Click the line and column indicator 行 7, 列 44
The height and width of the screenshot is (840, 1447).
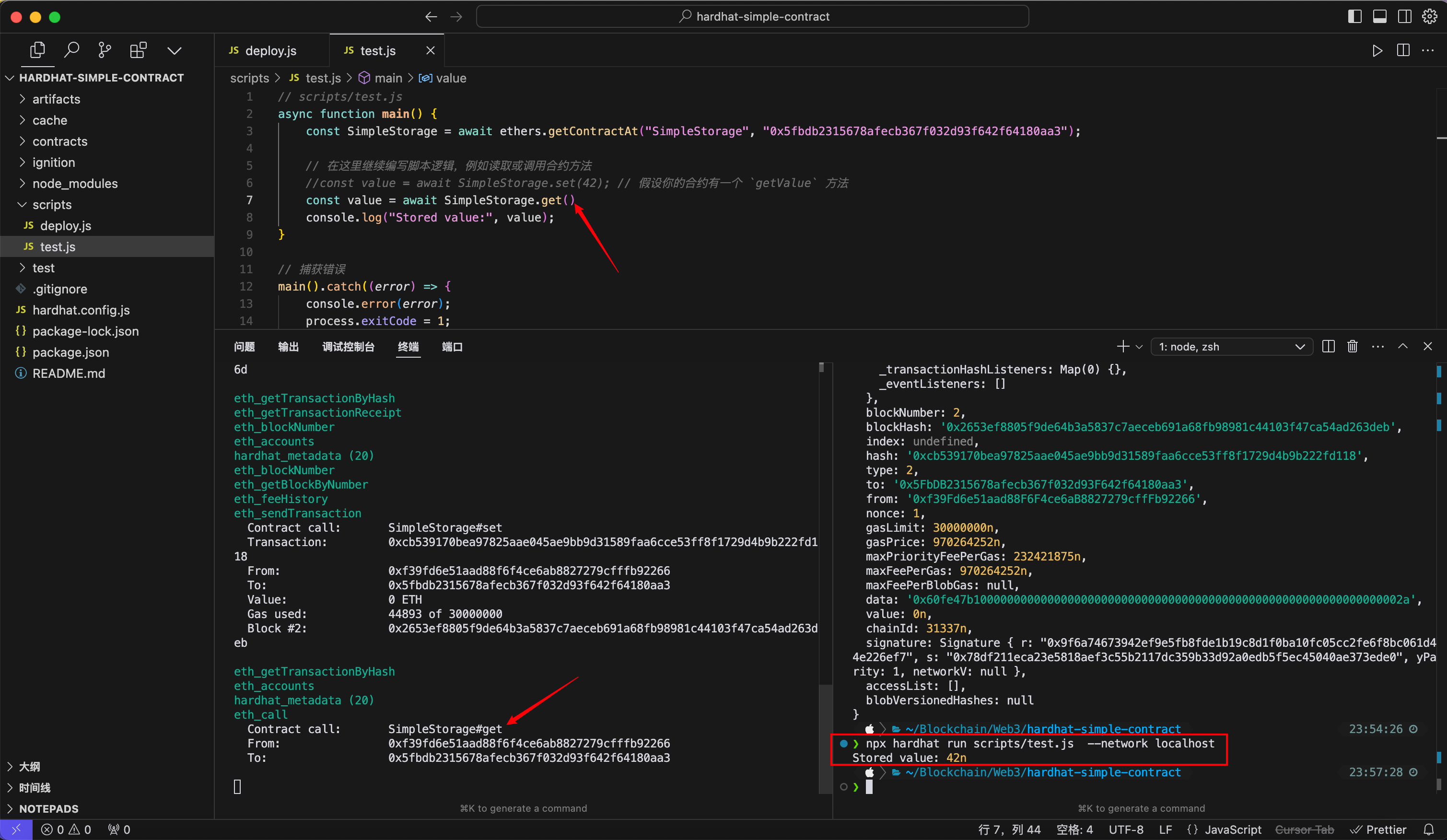[1009, 829]
